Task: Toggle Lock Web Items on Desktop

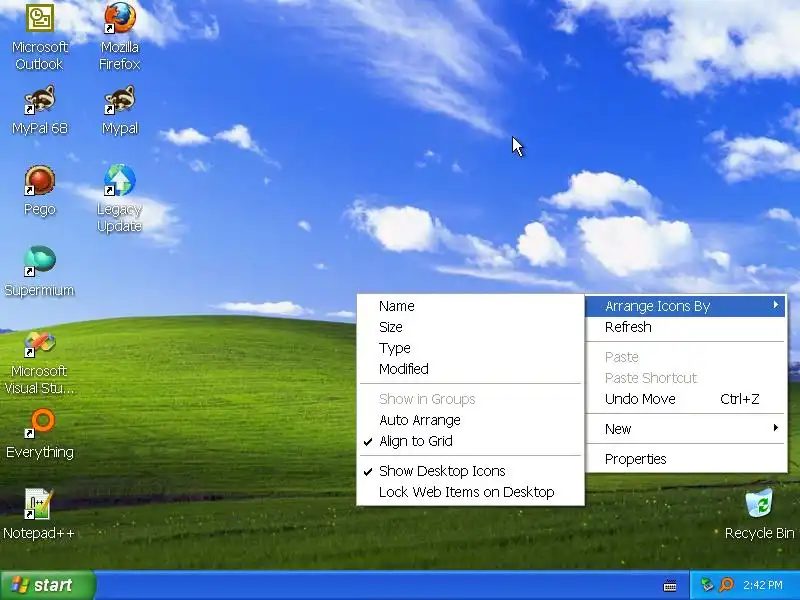Action: tap(470, 492)
